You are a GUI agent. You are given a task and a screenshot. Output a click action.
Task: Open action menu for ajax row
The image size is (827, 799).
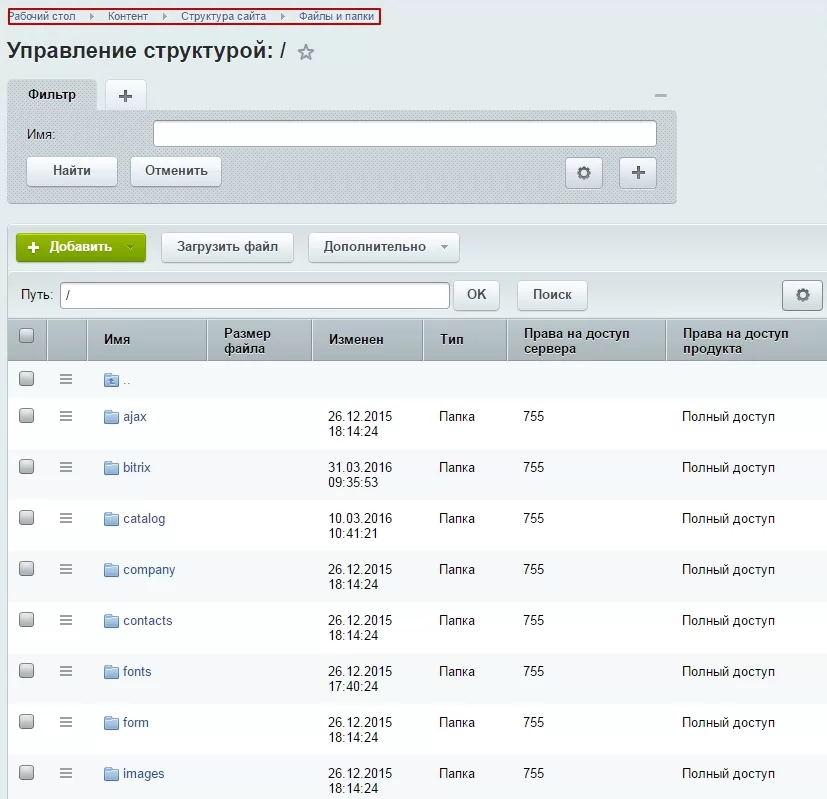point(66,416)
